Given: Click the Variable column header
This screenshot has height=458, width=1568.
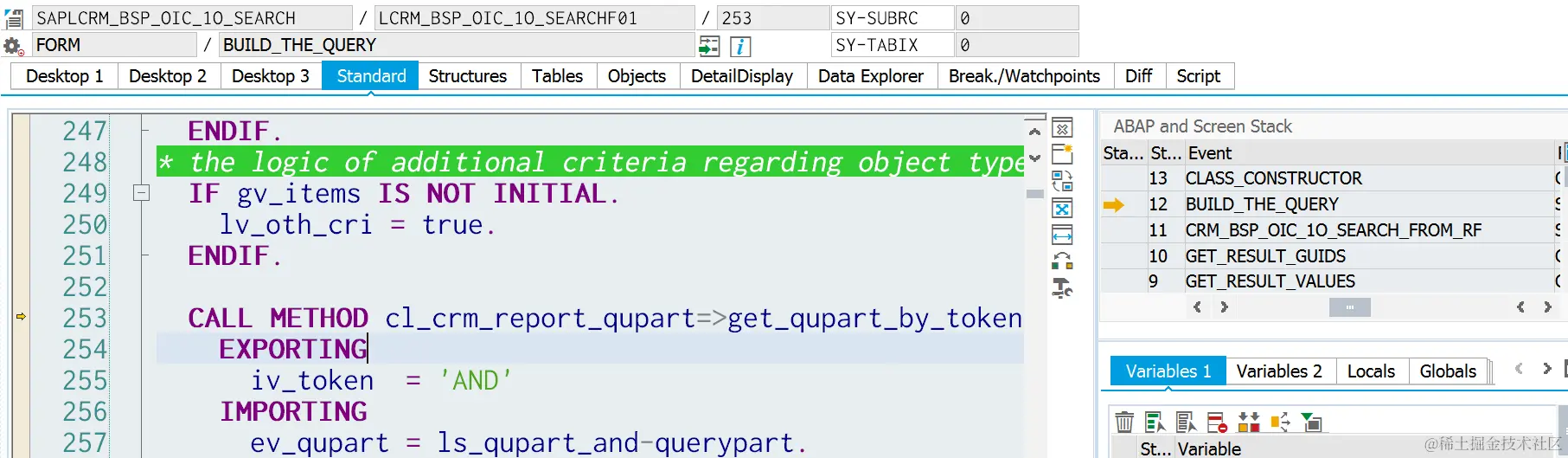Looking at the screenshot, I should pos(1209,448).
